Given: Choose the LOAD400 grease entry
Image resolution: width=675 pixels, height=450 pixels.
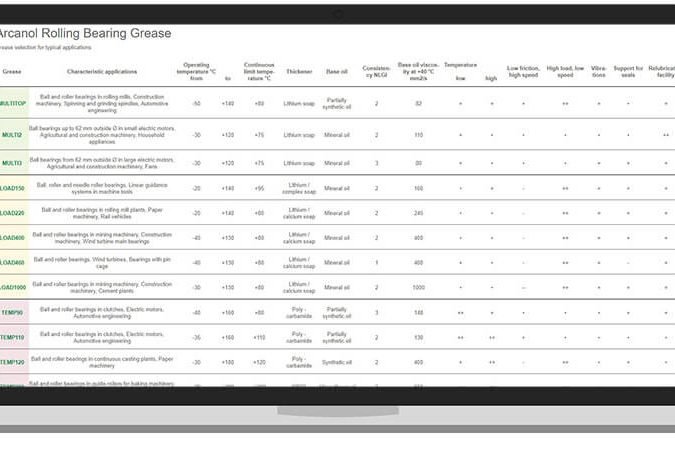Looking at the screenshot, I should (x=13, y=237).
